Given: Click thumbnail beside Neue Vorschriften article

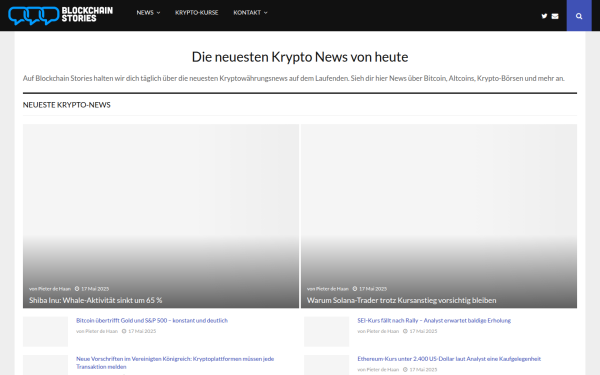Looking at the screenshot, I should click(46, 365).
